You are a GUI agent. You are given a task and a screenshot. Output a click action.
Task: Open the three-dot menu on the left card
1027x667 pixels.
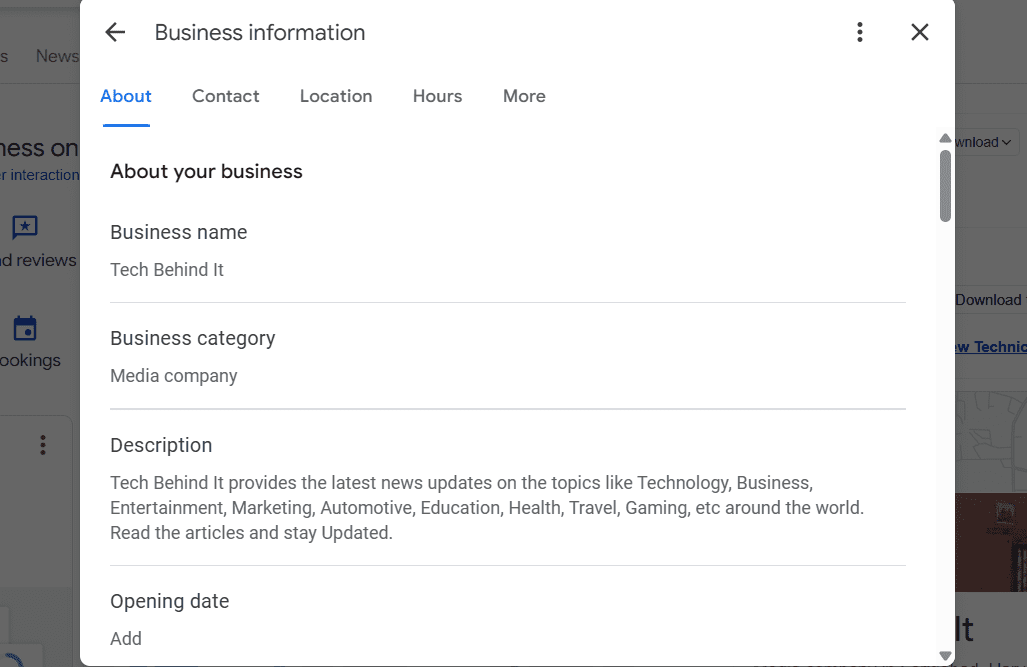[x=42, y=445]
